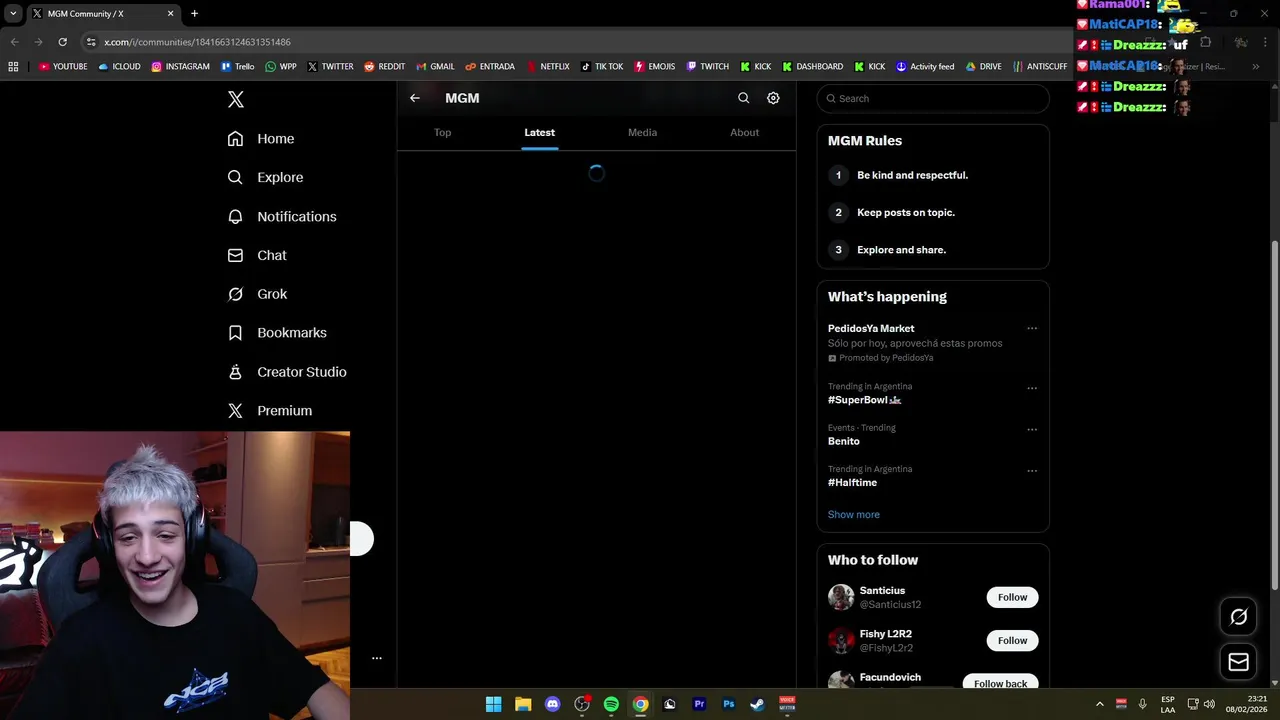The image size is (1280, 720).
Task: Open the TIK TOK bookmark
Action: (x=602, y=67)
